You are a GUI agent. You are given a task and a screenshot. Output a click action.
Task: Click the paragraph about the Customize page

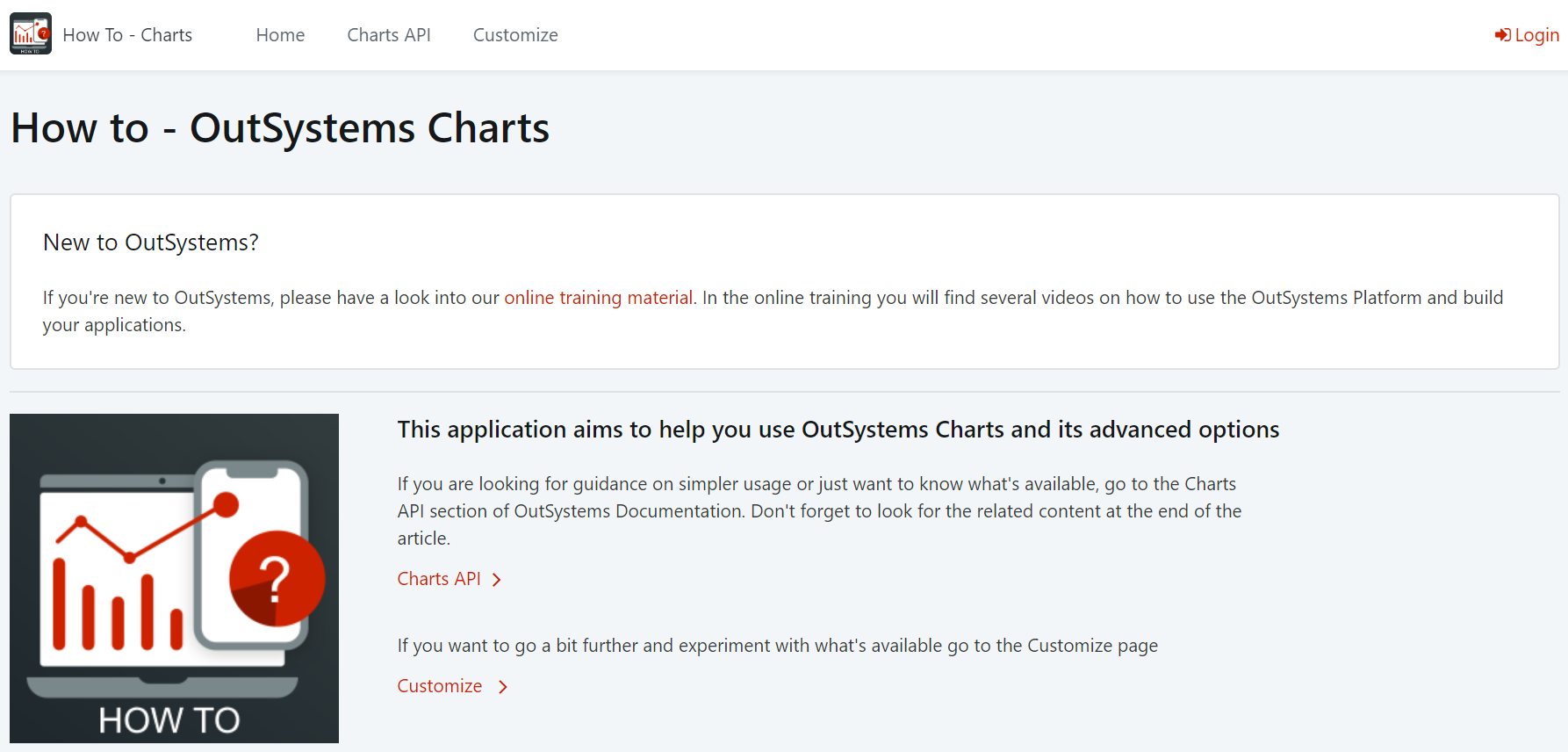click(778, 646)
